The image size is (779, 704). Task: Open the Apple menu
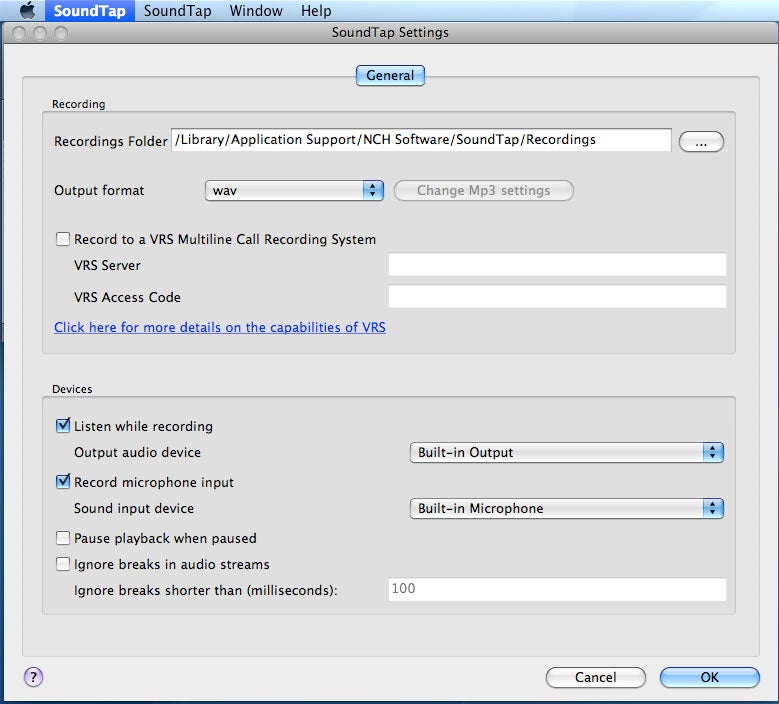coord(27,10)
